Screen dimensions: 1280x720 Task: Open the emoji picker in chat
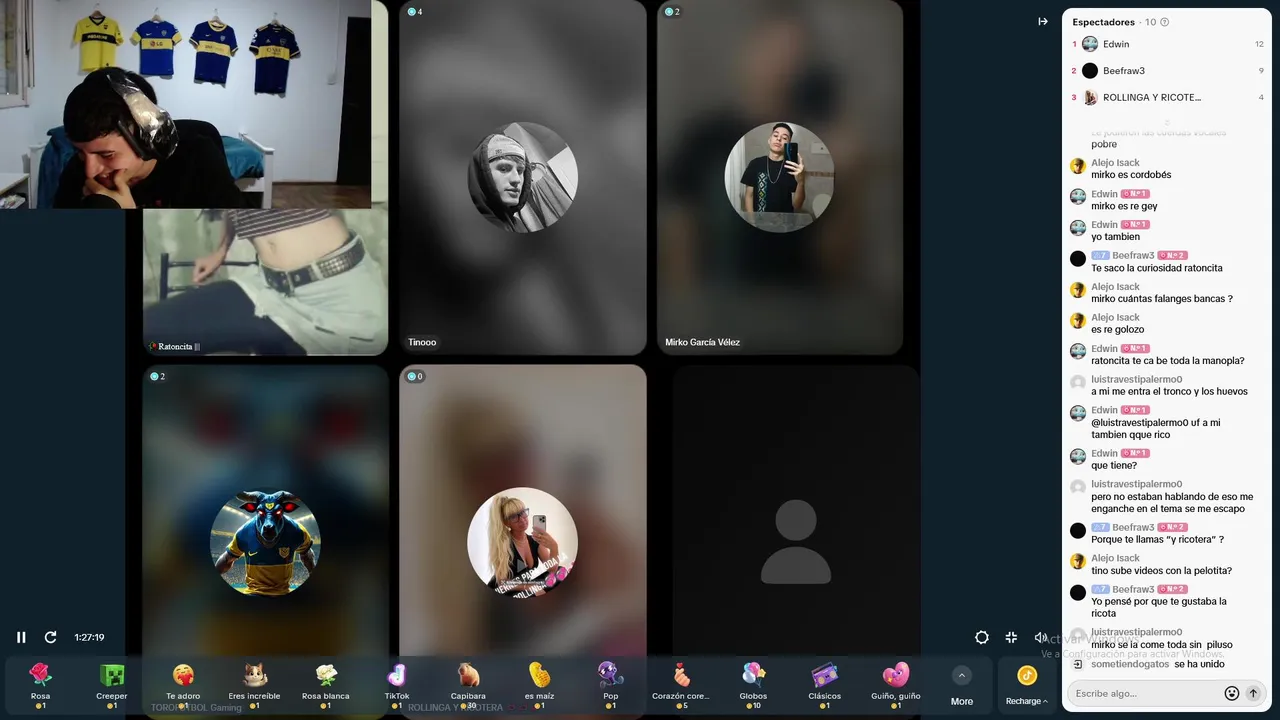coord(1232,693)
